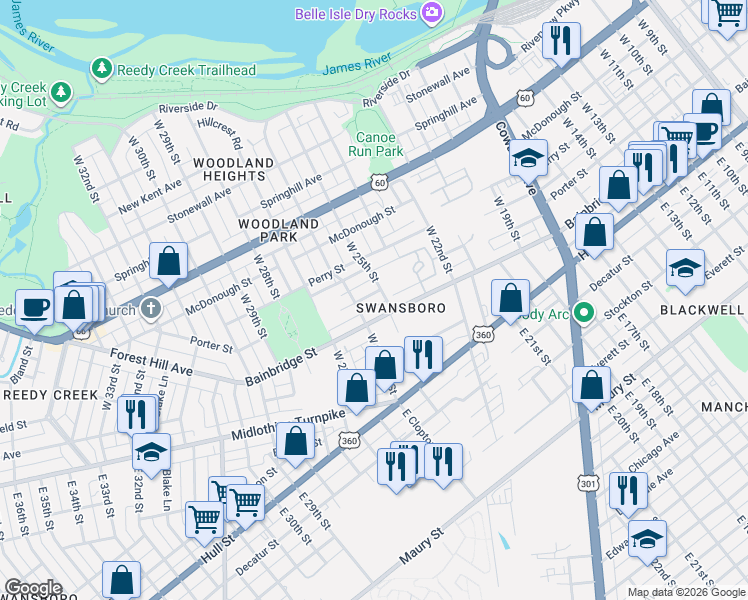
Task: Click the Forest Hill Ave street label
Action: click(x=151, y=362)
